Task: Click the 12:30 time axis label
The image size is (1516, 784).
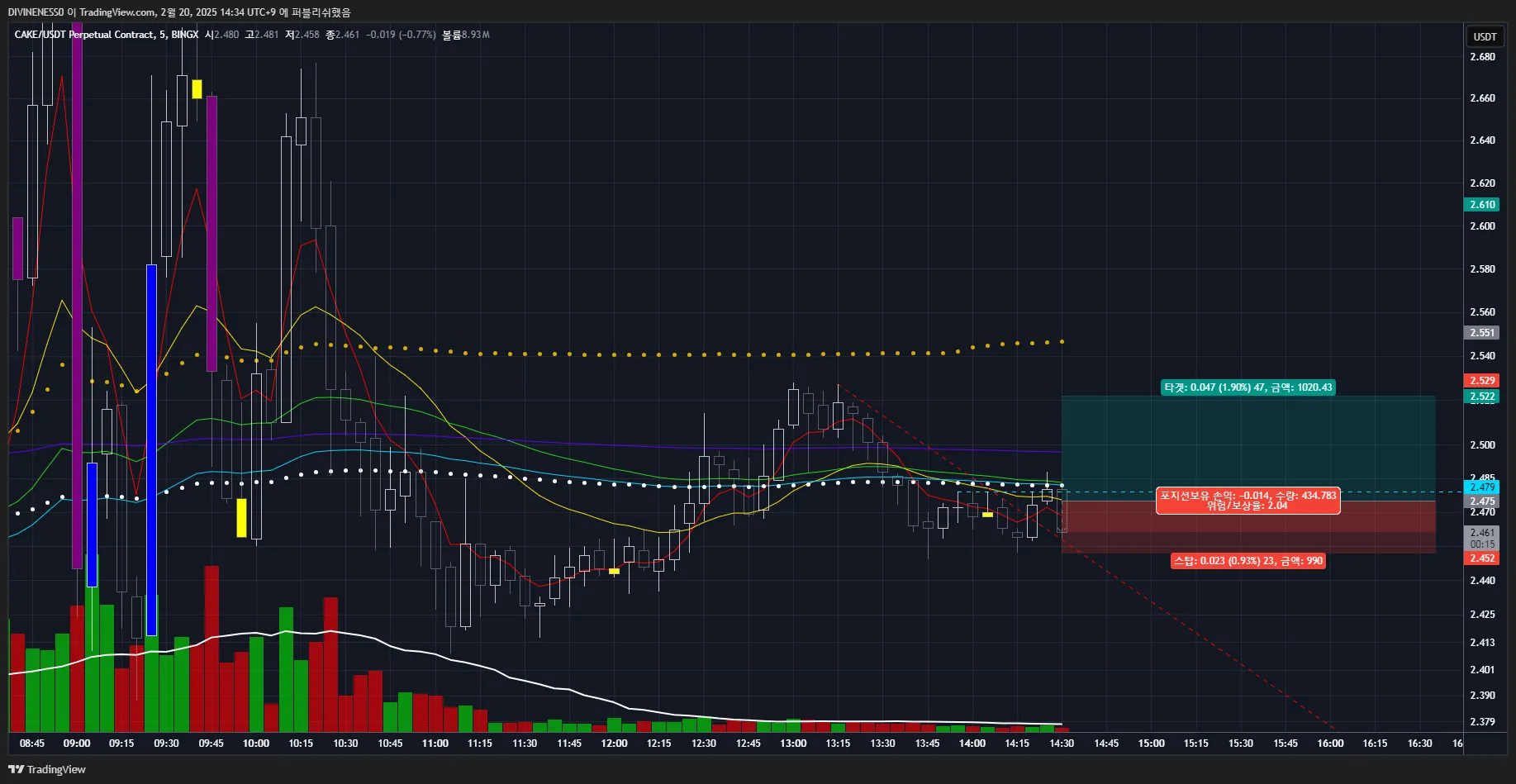Action: pos(704,744)
